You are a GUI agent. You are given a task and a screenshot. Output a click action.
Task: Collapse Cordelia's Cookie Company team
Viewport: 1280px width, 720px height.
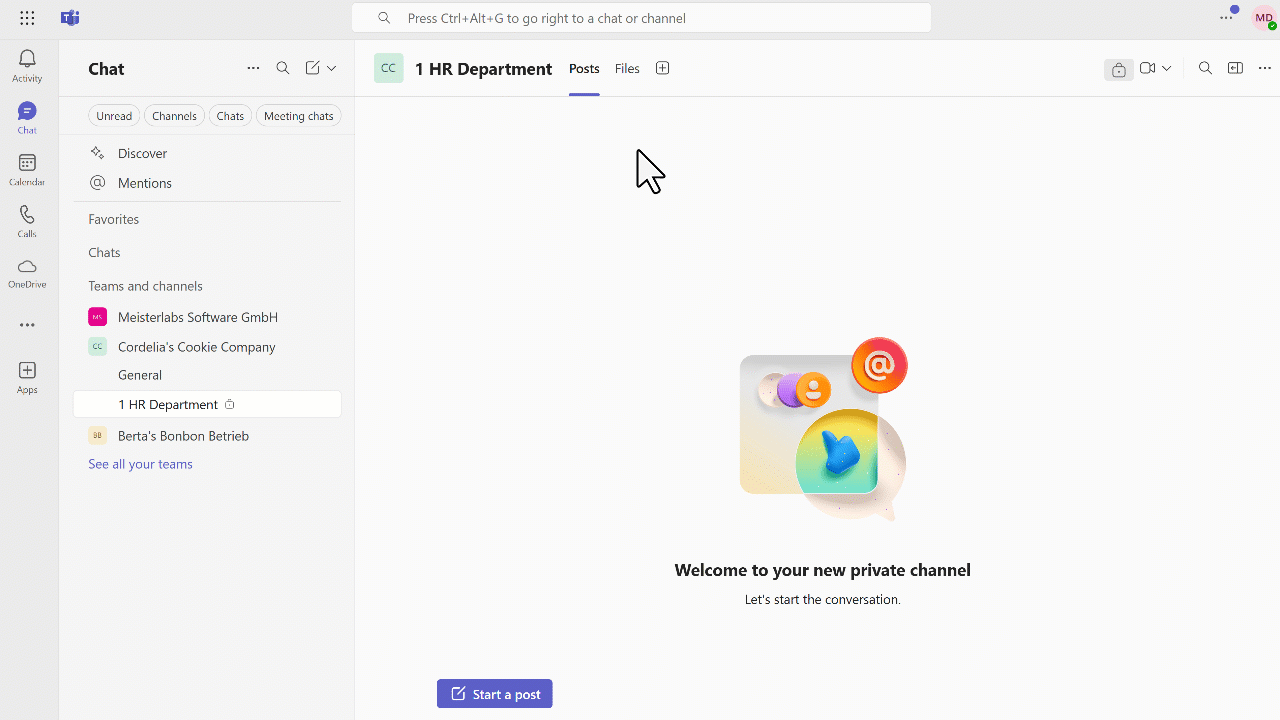coord(208,347)
